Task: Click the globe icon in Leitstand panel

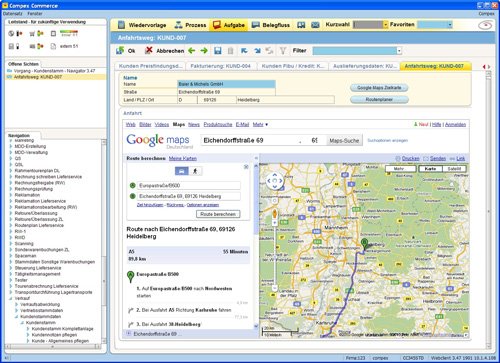Action: point(11,34)
